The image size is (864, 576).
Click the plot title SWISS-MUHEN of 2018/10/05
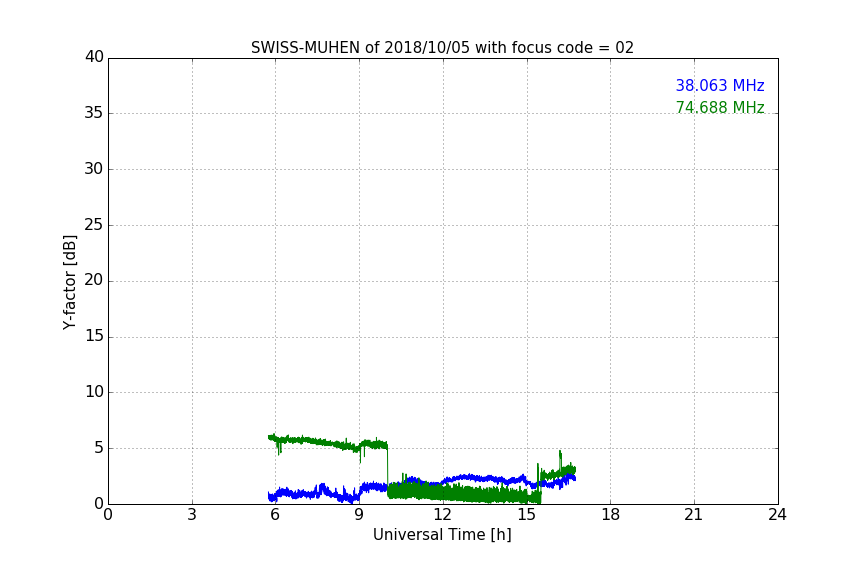click(x=442, y=48)
